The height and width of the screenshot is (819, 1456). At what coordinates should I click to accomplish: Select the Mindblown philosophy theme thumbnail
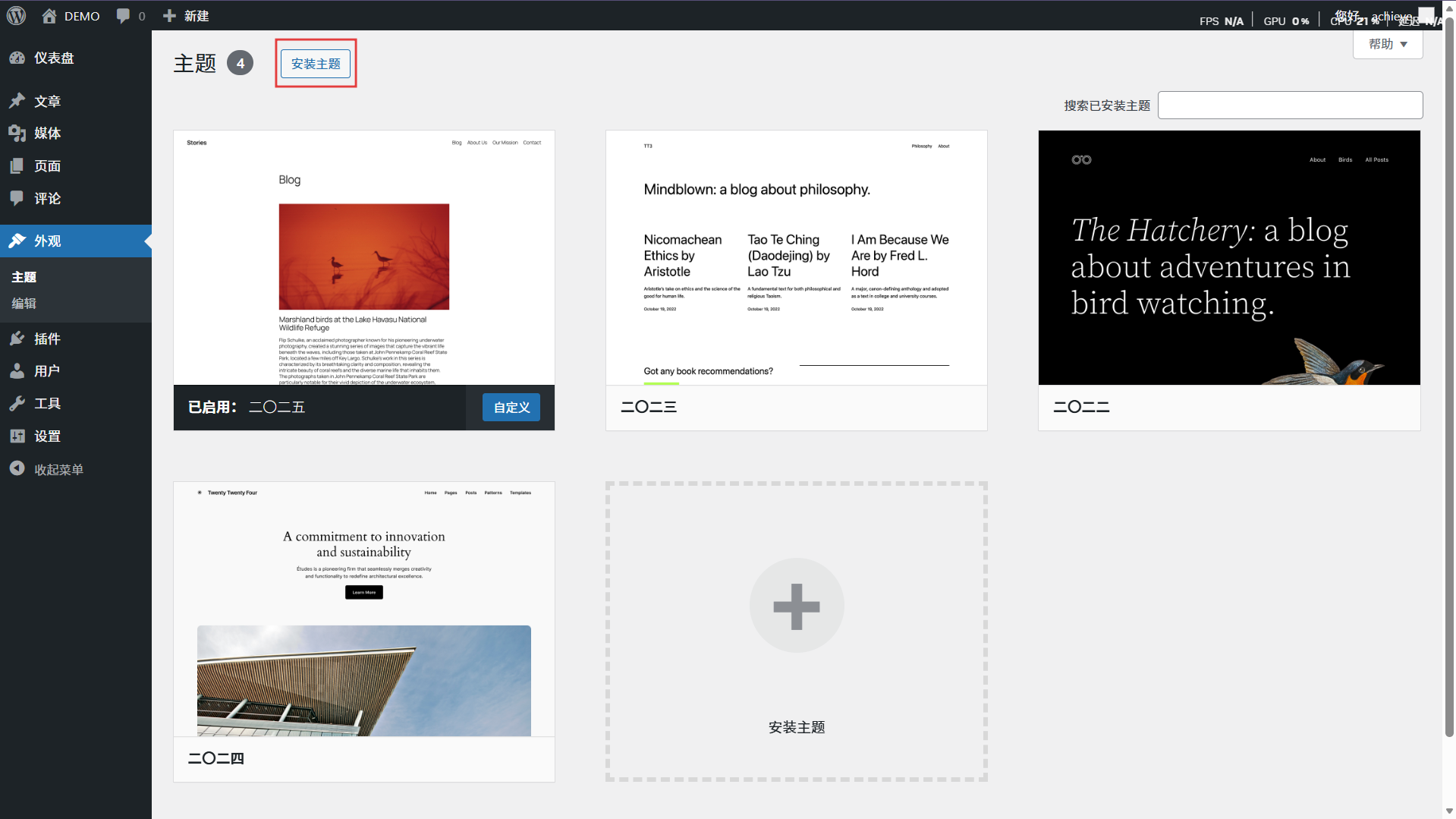(x=796, y=258)
